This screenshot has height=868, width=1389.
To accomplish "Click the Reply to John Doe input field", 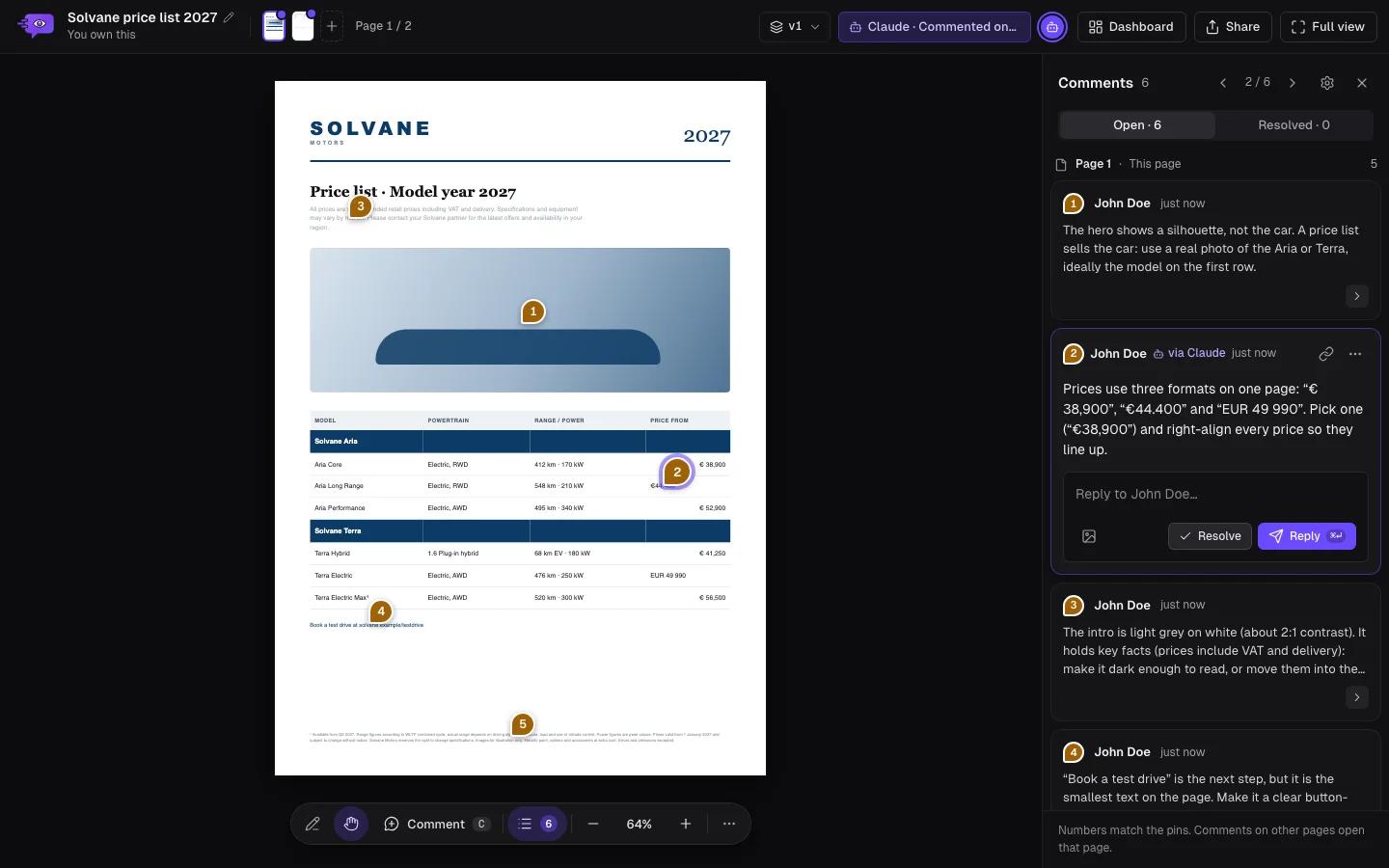I will point(1215,494).
